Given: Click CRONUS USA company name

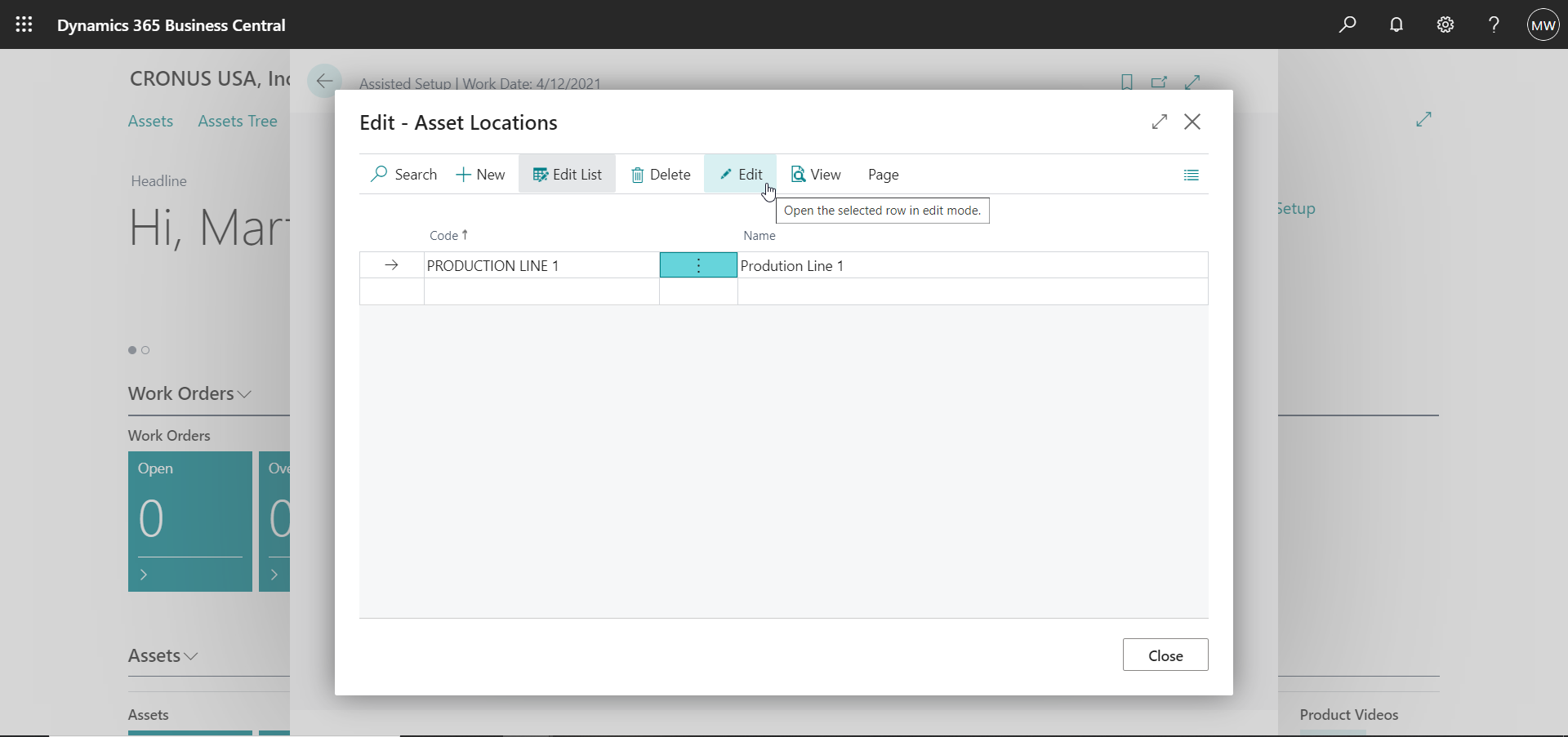Looking at the screenshot, I should (x=210, y=78).
